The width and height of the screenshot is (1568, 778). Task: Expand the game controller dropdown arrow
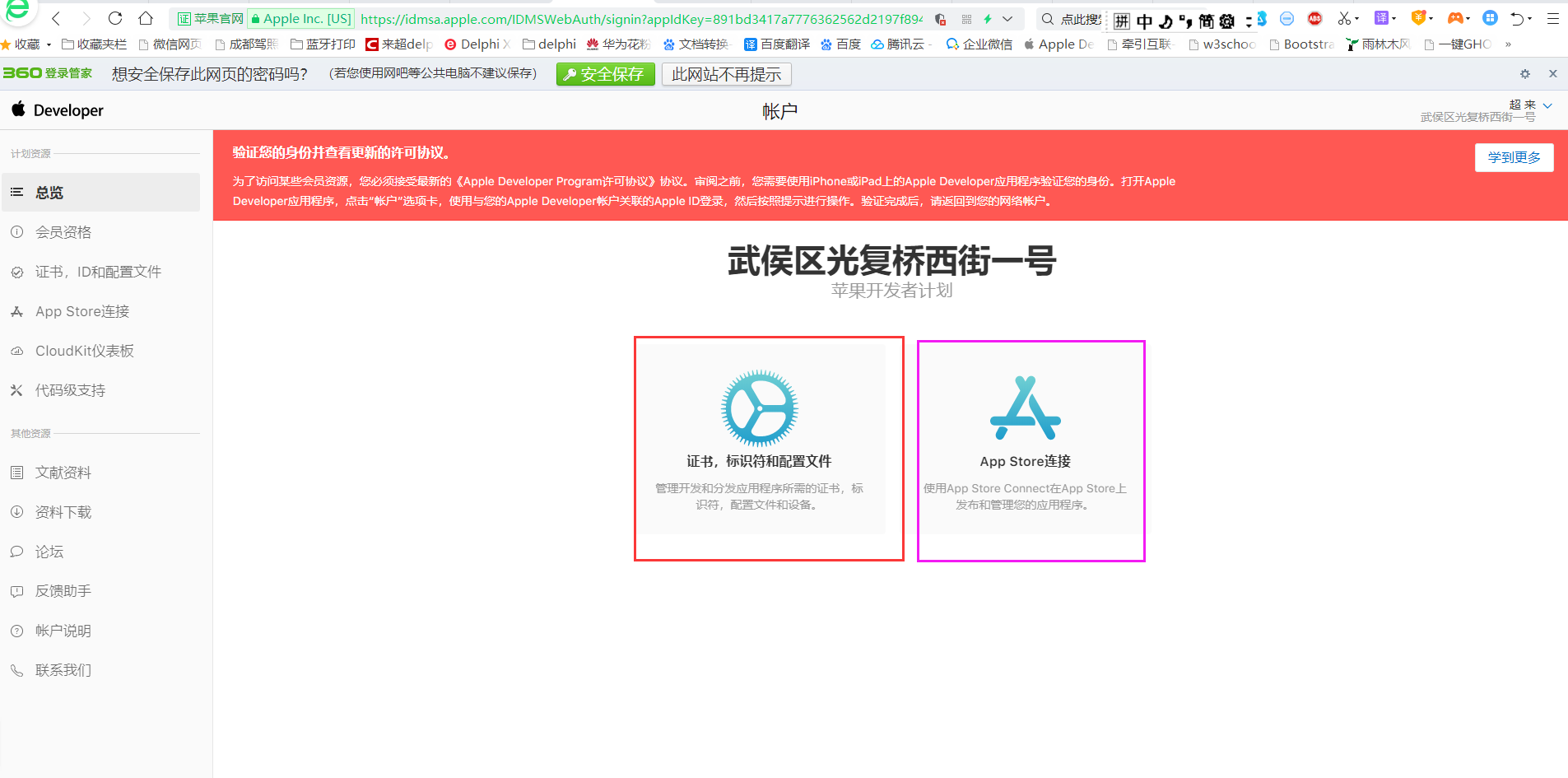click(x=1468, y=19)
